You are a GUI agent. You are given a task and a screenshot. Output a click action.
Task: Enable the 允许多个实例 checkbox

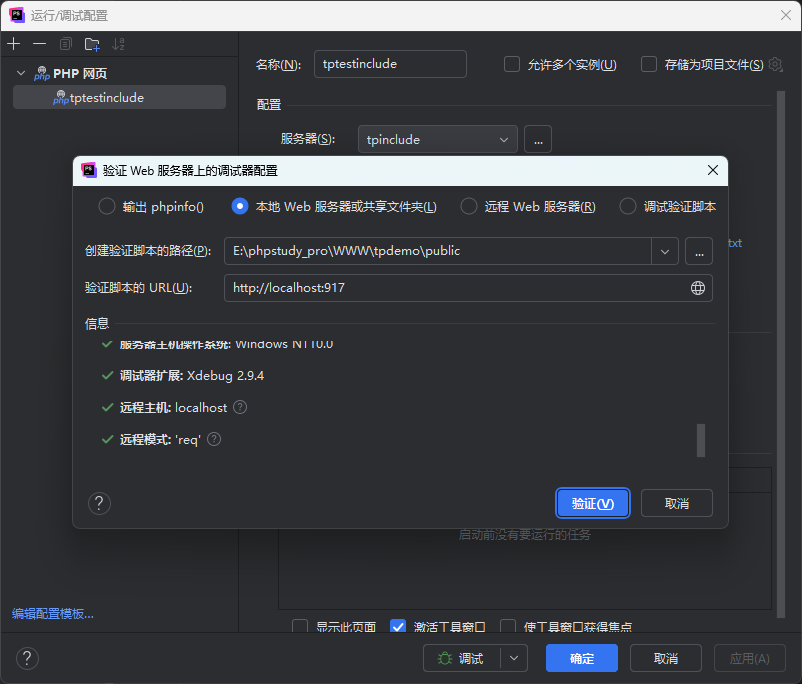512,64
